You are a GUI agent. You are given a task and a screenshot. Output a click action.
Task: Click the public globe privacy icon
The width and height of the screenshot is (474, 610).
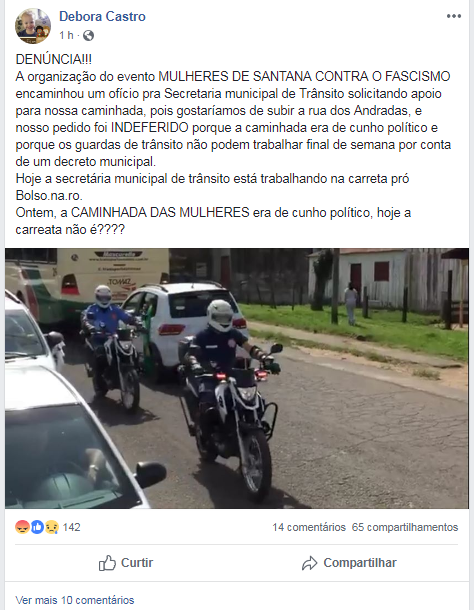coord(88,35)
